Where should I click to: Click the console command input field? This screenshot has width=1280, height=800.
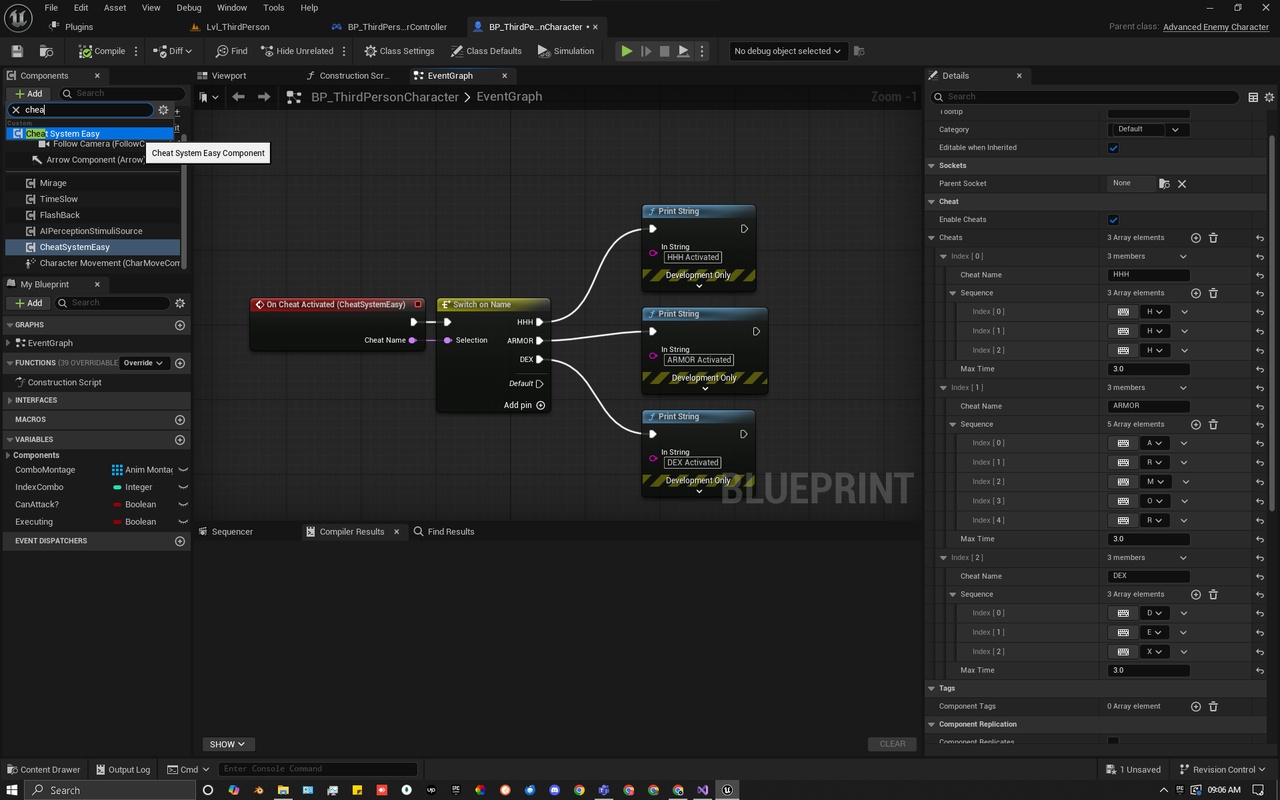point(317,769)
